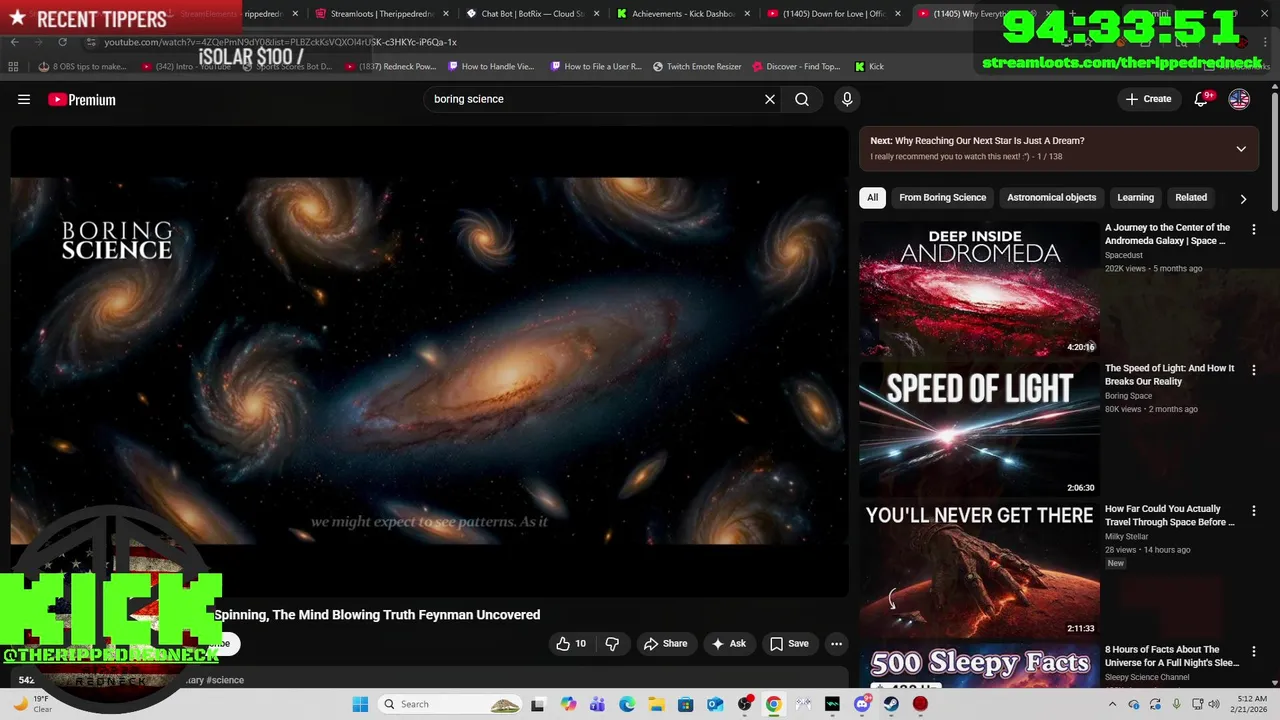1280x720 pixels.
Task: Open the YouTube guide hamburger menu
Action: tap(24, 99)
